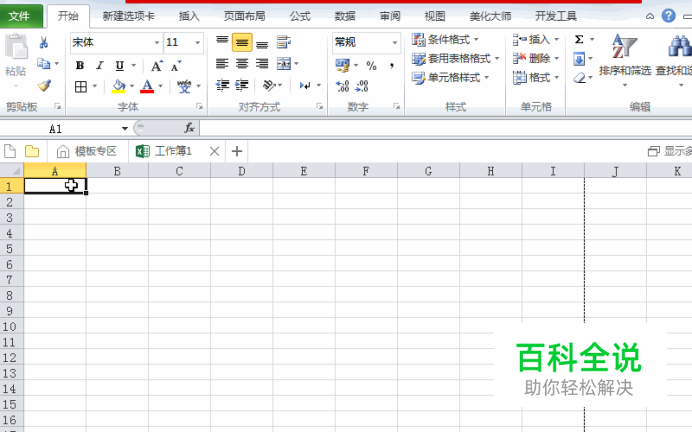Decrease indent icon
The width and height of the screenshot is (692, 432).
point(222,85)
